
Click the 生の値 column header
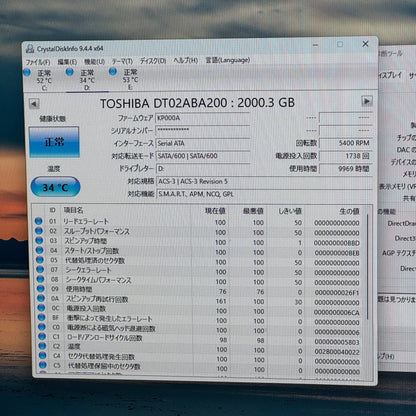click(x=349, y=211)
